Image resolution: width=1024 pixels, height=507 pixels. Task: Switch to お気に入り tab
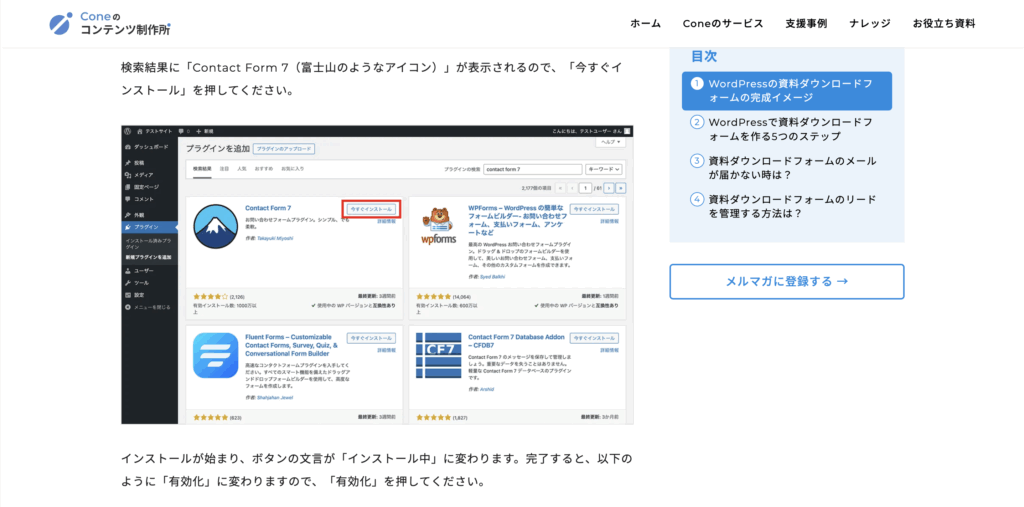tap(293, 169)
